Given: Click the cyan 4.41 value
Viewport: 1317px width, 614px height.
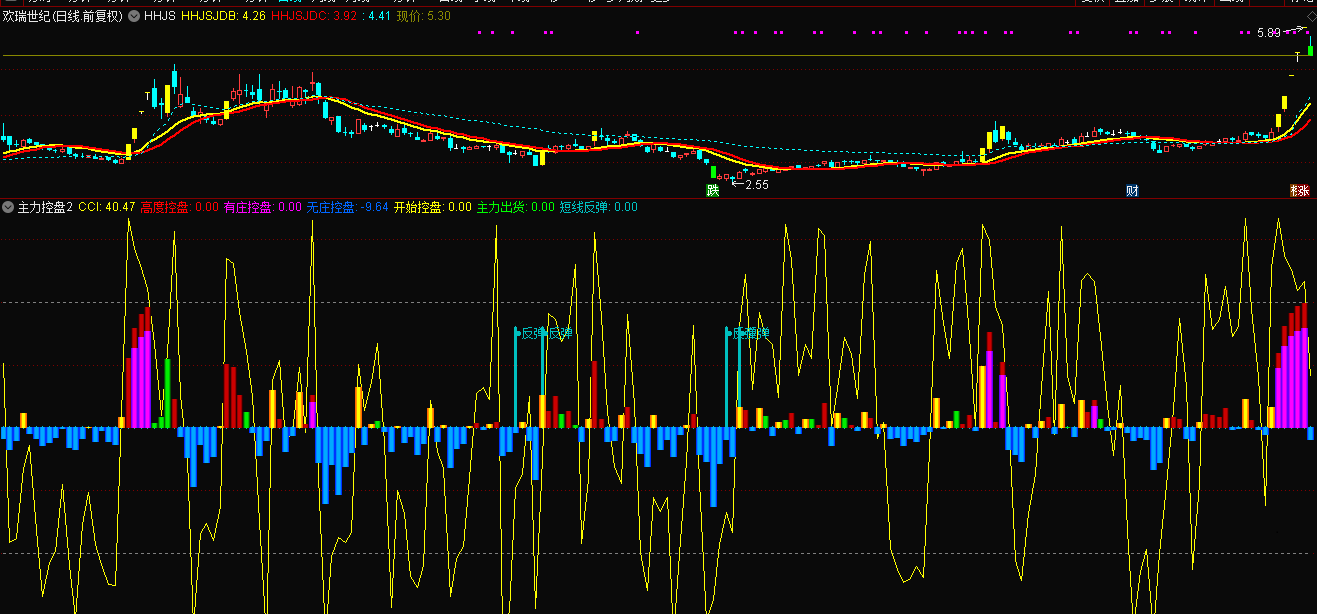Looking at the screenshot, I should (x=379, y=16).
